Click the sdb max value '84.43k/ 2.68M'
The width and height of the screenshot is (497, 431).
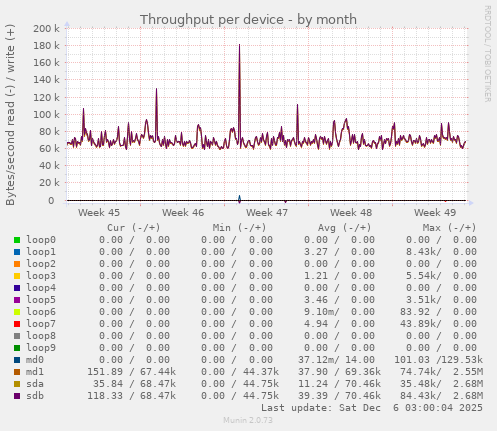[441, 396]
